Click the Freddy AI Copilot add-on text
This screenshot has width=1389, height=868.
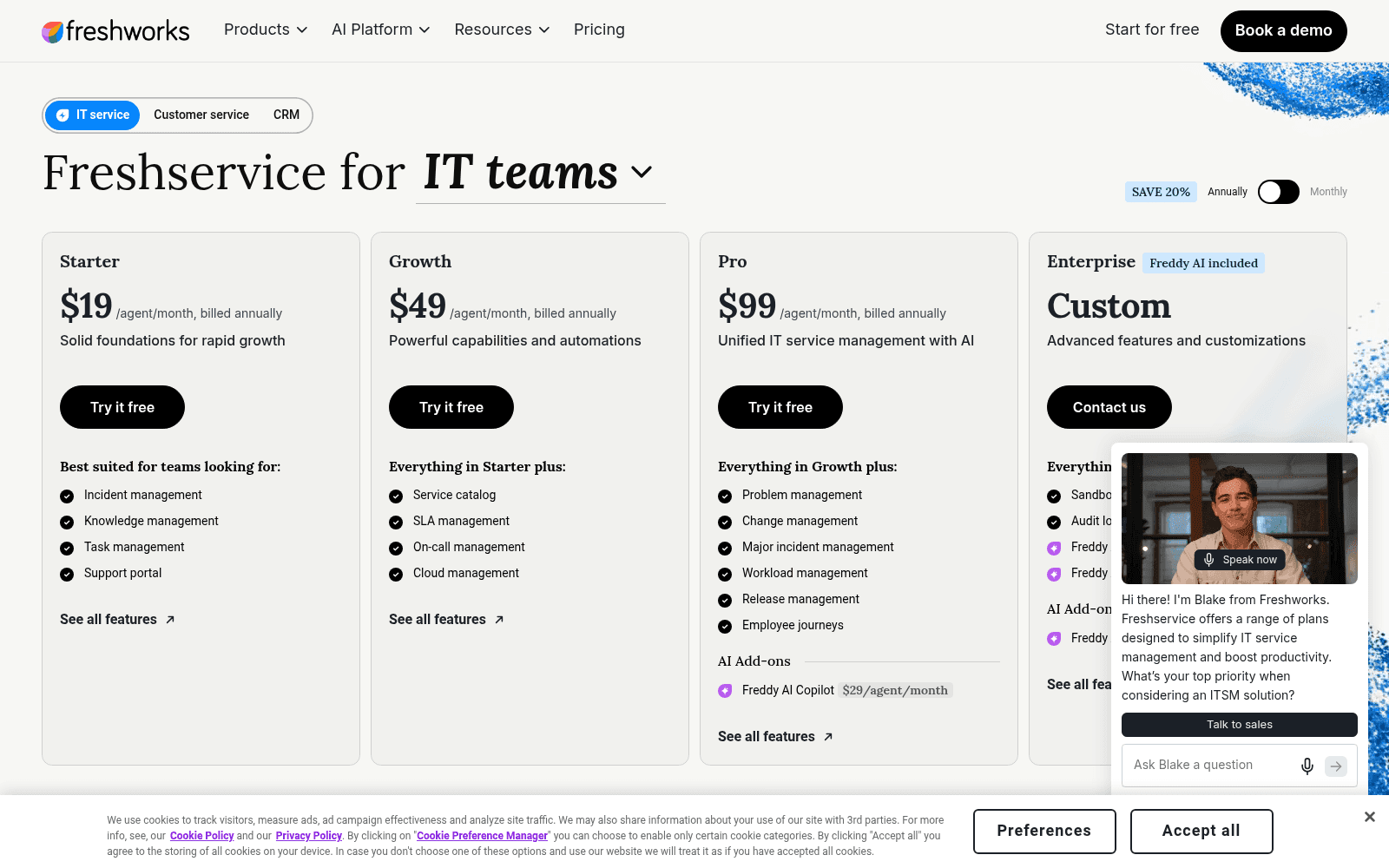point(788,690)
